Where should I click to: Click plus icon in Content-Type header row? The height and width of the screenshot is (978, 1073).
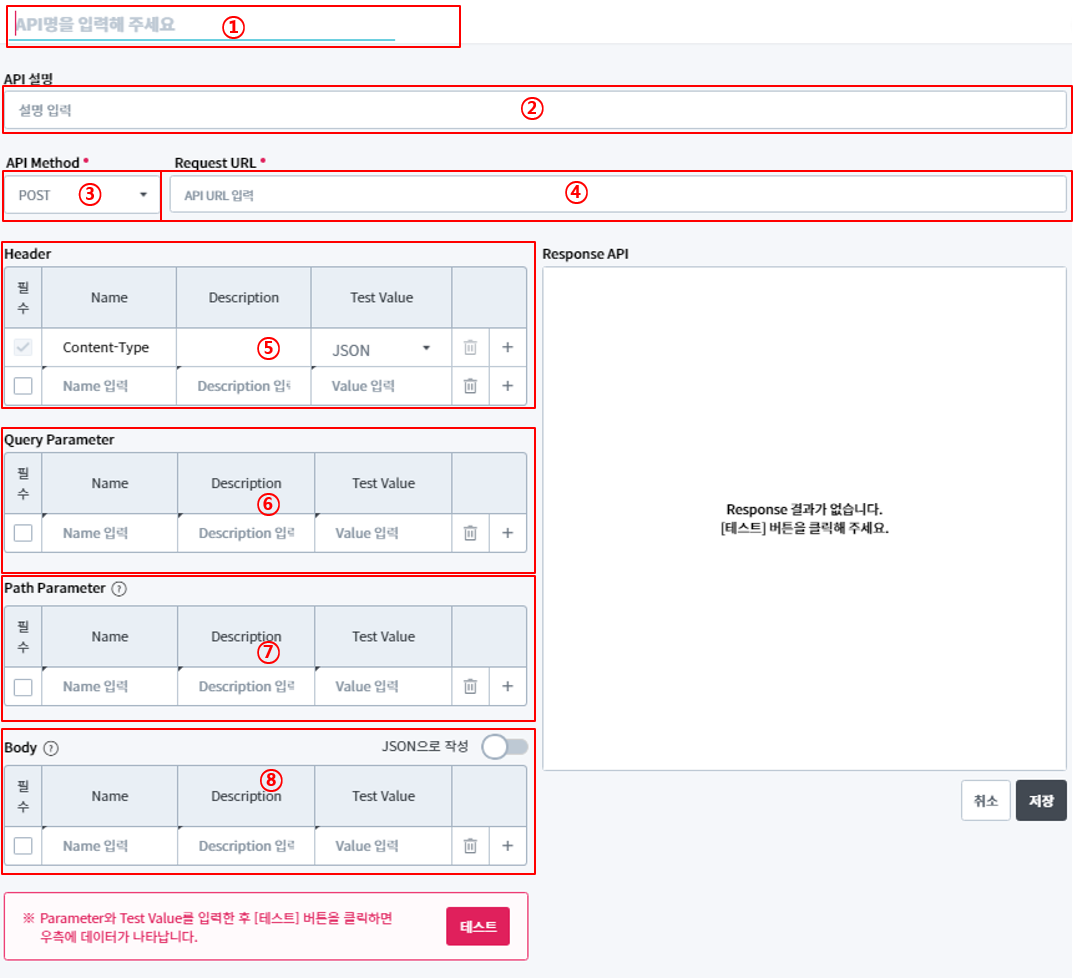[507, 348]
